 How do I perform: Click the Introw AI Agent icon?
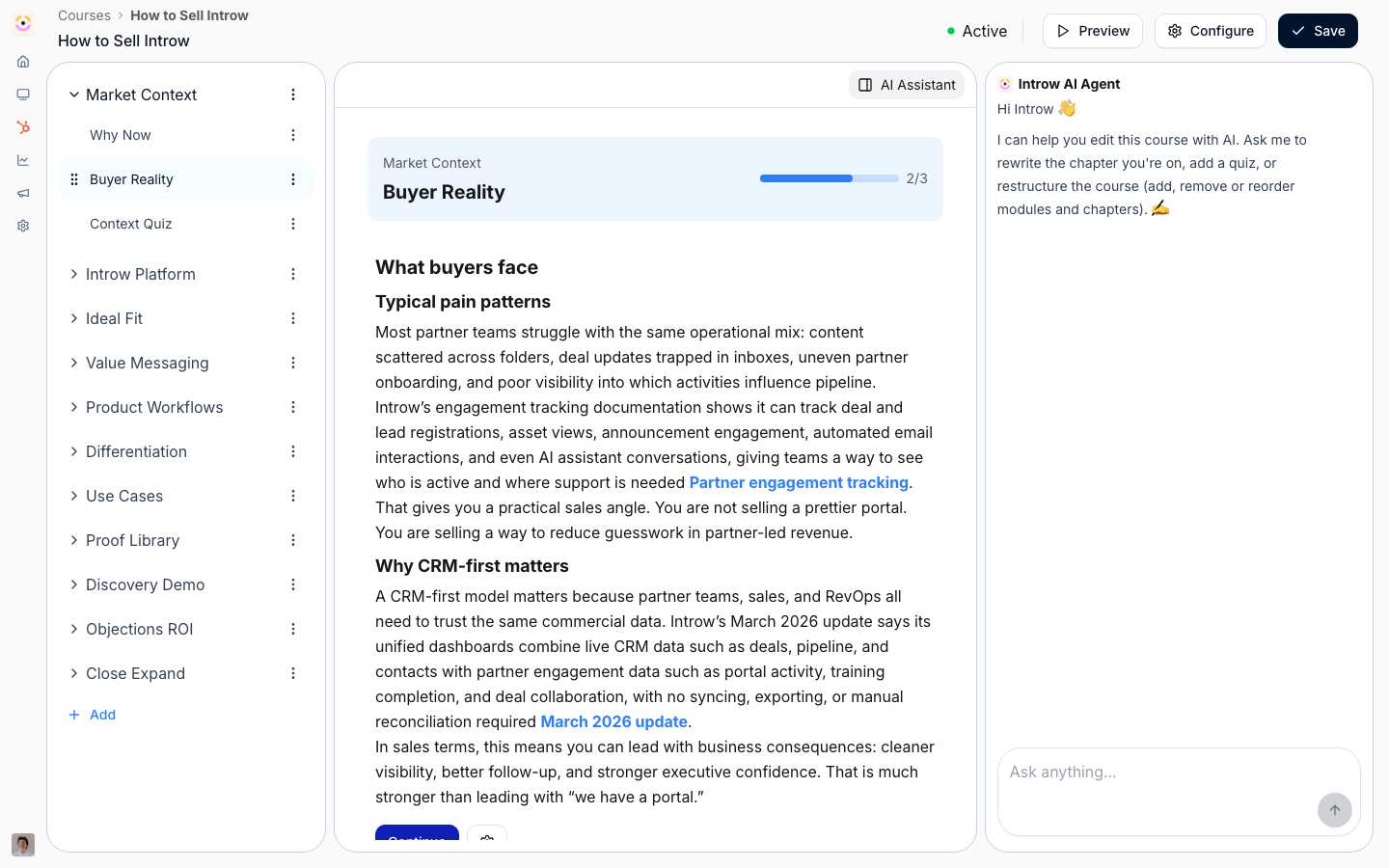[x=1005, y=84]
